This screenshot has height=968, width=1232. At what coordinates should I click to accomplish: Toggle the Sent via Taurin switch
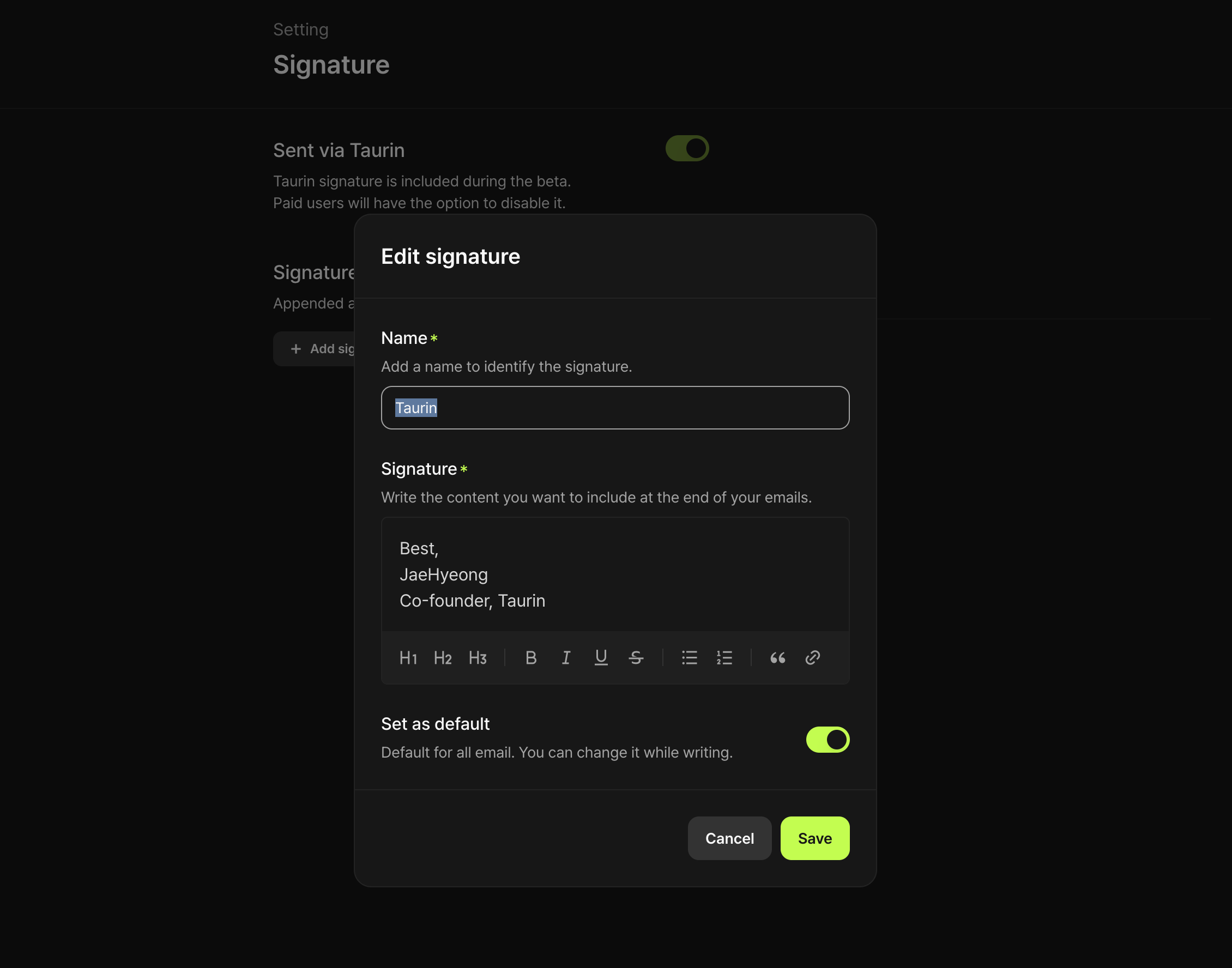tap(687, 148)
